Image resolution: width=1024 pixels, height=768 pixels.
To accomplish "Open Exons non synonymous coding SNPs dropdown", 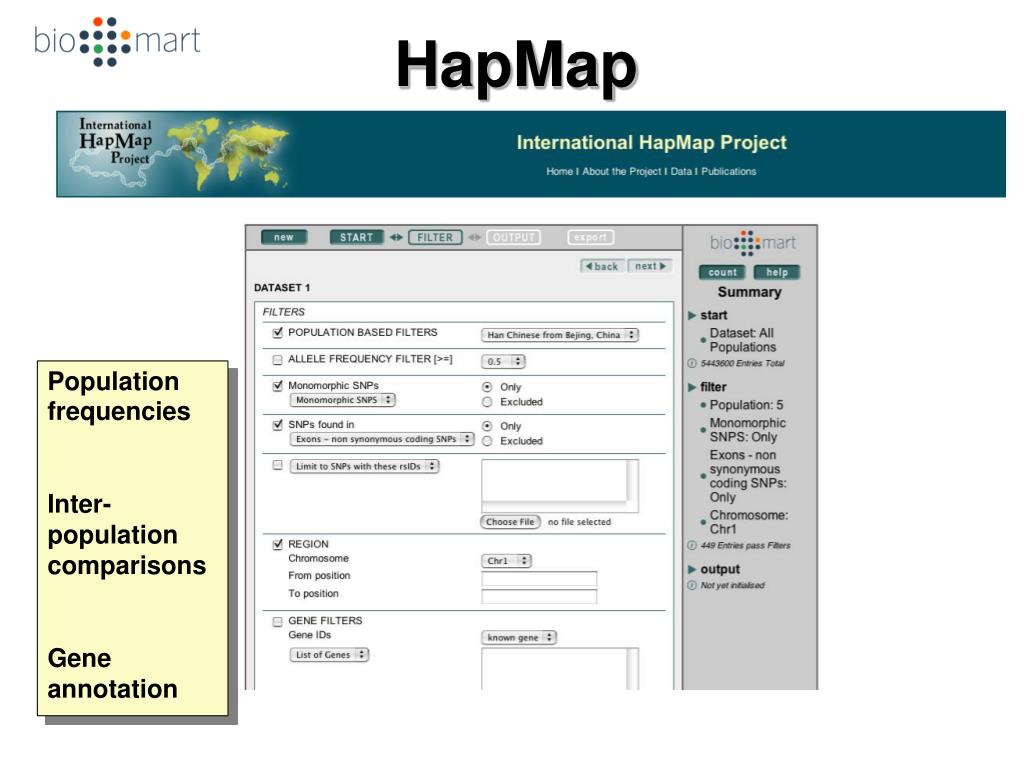I will 382,439.
